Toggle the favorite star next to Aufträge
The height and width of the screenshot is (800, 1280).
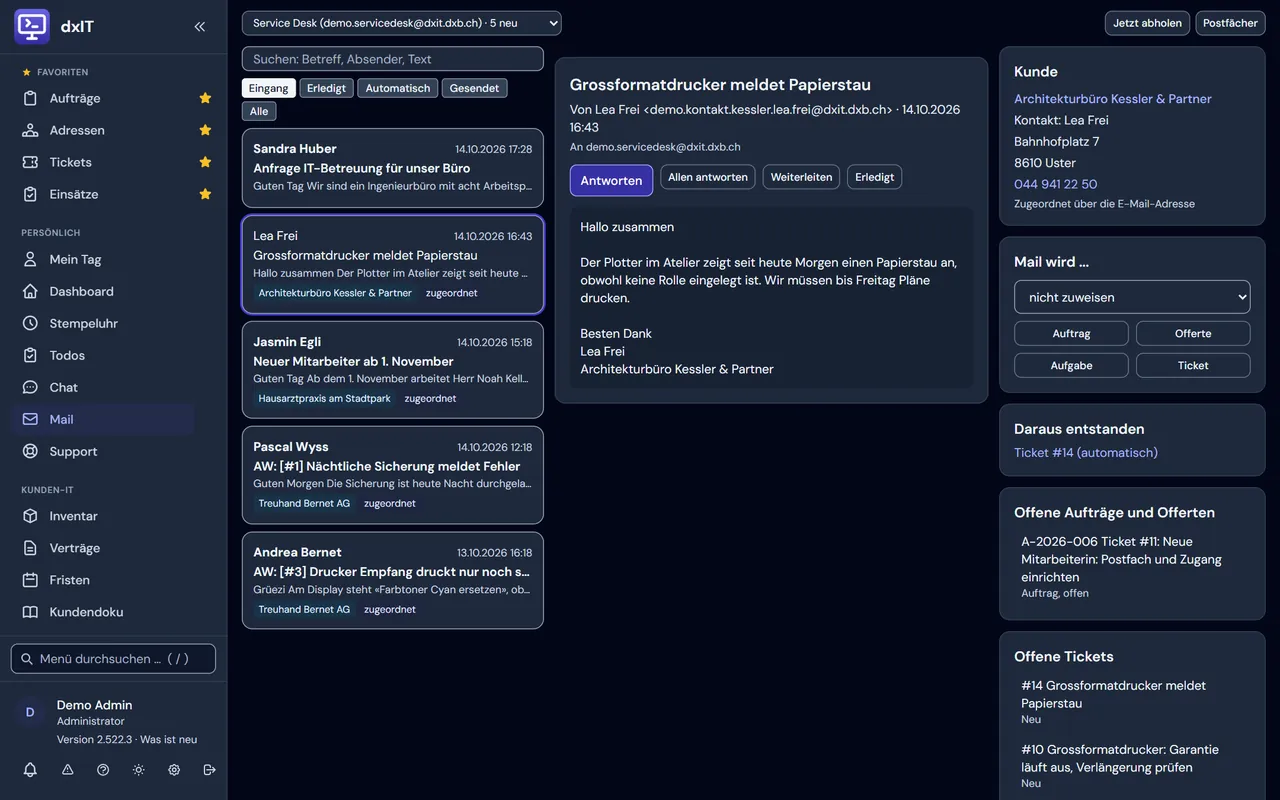[x=205, y=98]
